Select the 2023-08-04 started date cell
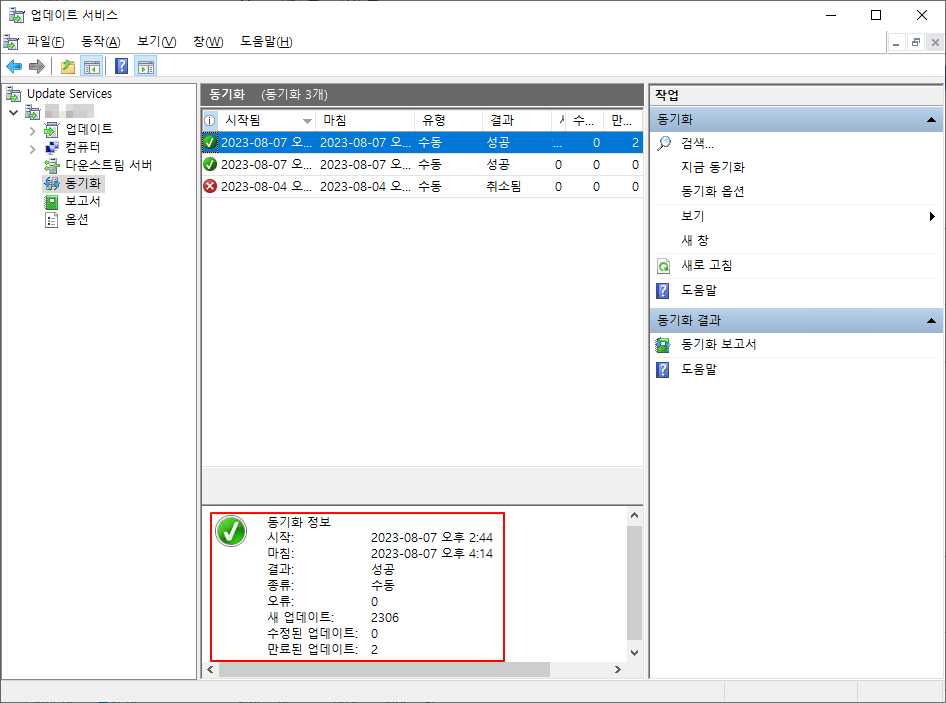This screenshot has height=703, width=946. (266, 186)
